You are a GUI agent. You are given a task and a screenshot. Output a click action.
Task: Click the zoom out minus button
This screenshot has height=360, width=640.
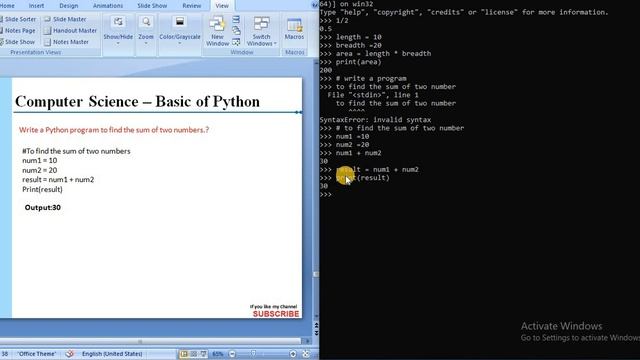click(232, 354)
